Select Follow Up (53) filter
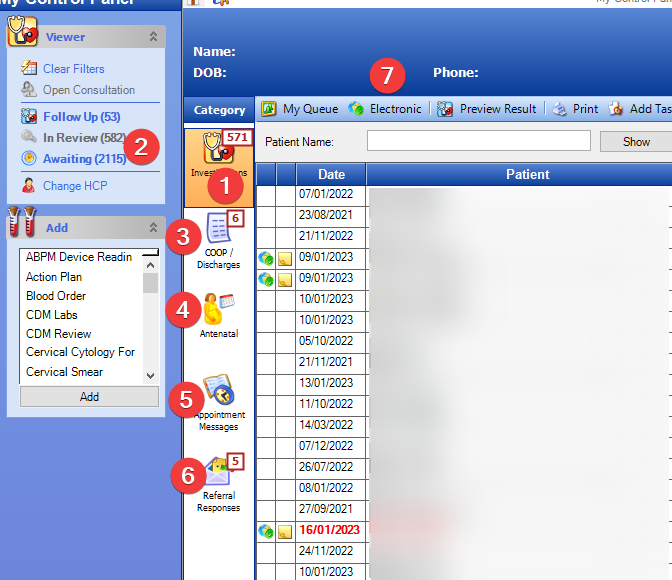This screenshot has height=580, width=672. (80, 117)
